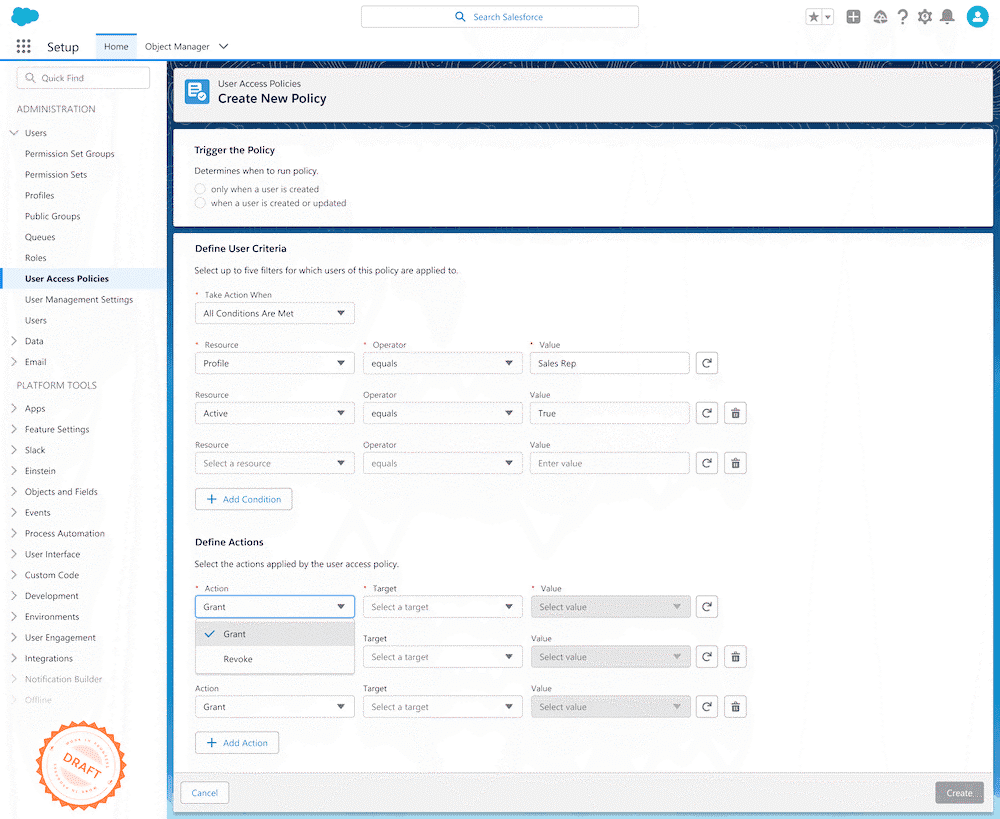
Task: Focus the Search Salesforce field
Action: (x=499, y=17)
